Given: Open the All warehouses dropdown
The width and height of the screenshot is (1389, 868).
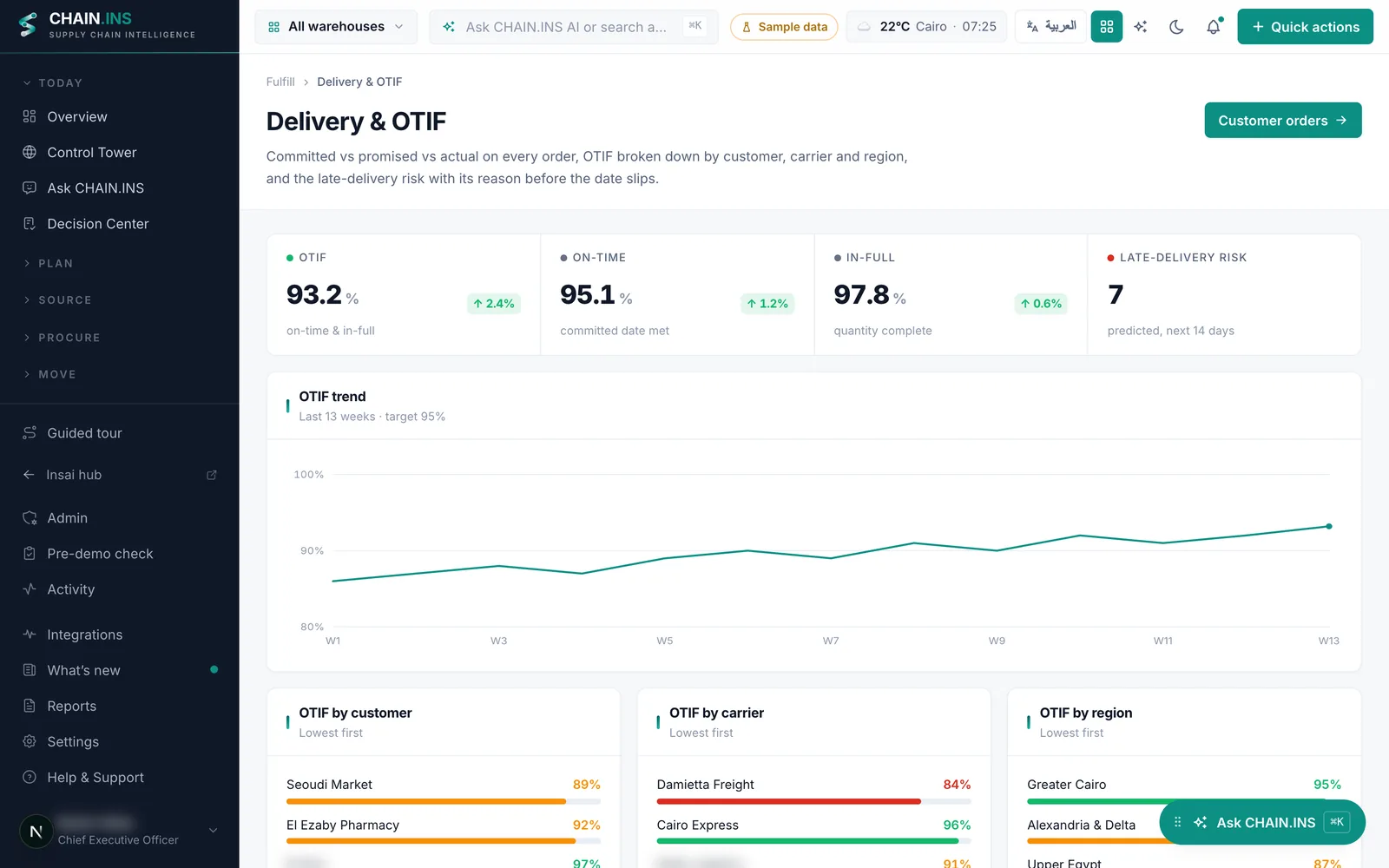Looking at the screenshot, I should [x=336, y=27].
